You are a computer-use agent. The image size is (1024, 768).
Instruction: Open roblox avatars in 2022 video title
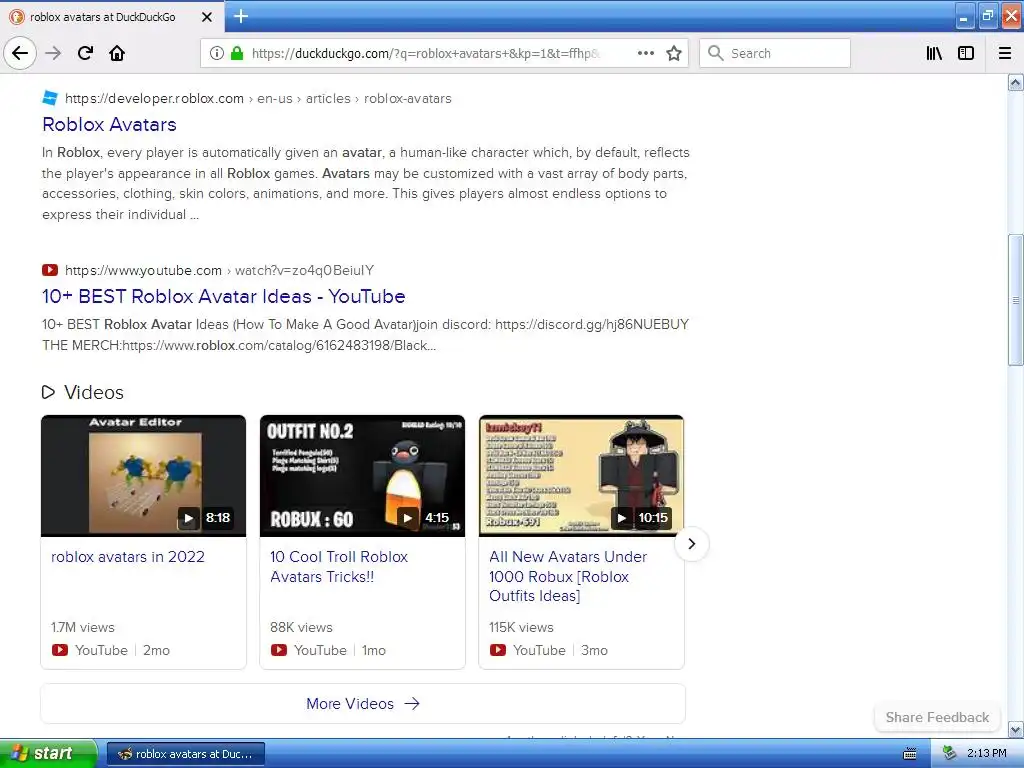[x=128, y=556]
